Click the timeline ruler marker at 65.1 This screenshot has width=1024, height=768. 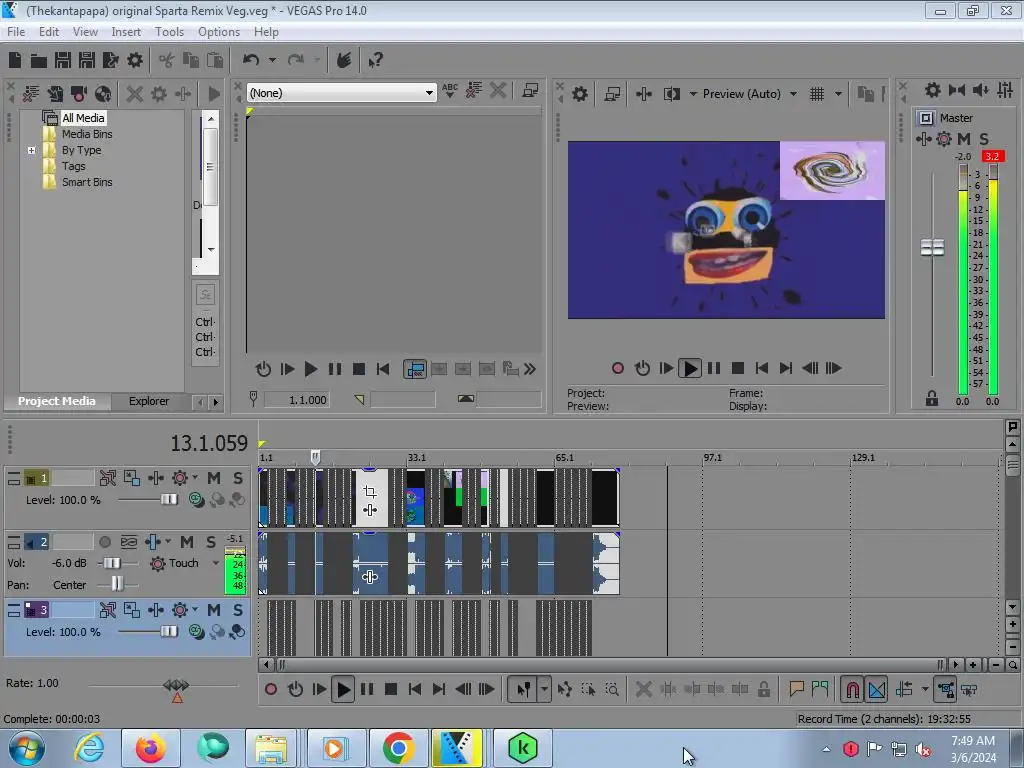click(x=564, y=458)
